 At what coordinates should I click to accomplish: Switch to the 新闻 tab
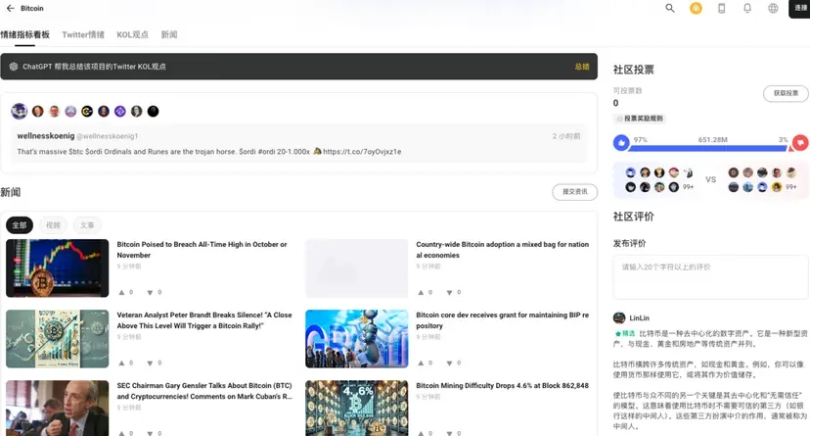click(x=169, y=34)
